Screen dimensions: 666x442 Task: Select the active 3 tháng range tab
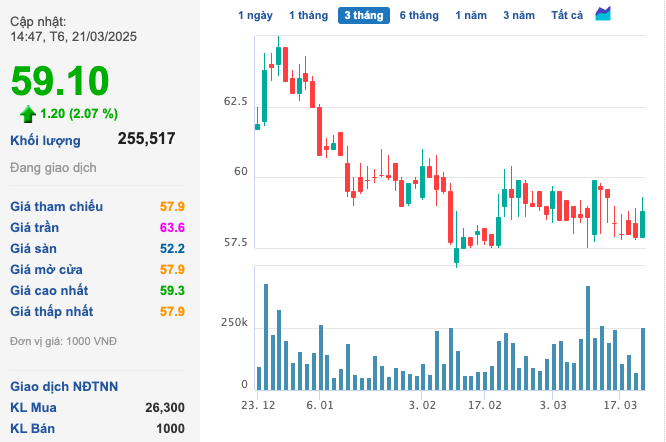click(363, 15)
